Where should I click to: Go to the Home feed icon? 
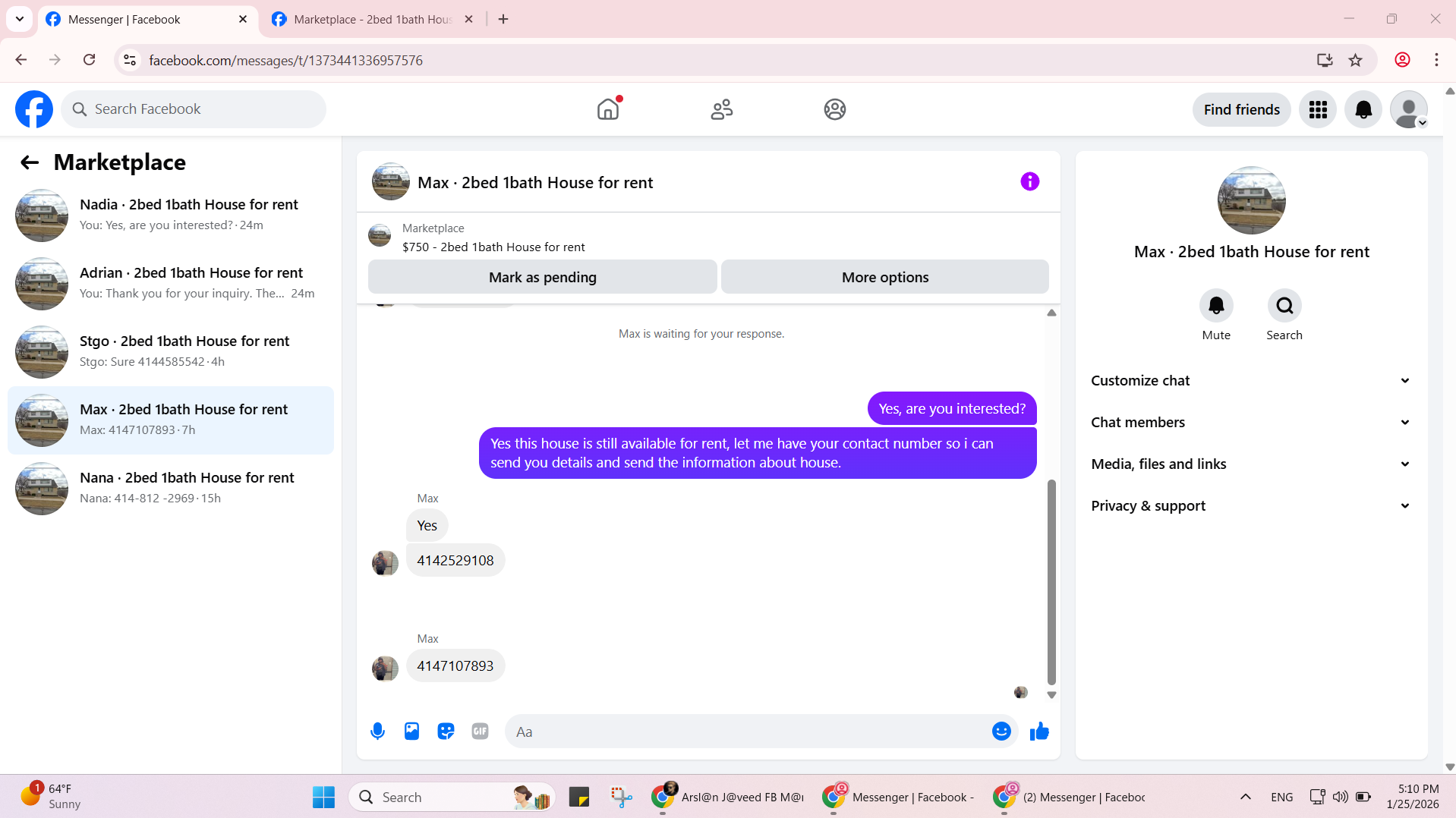[608, 109]
